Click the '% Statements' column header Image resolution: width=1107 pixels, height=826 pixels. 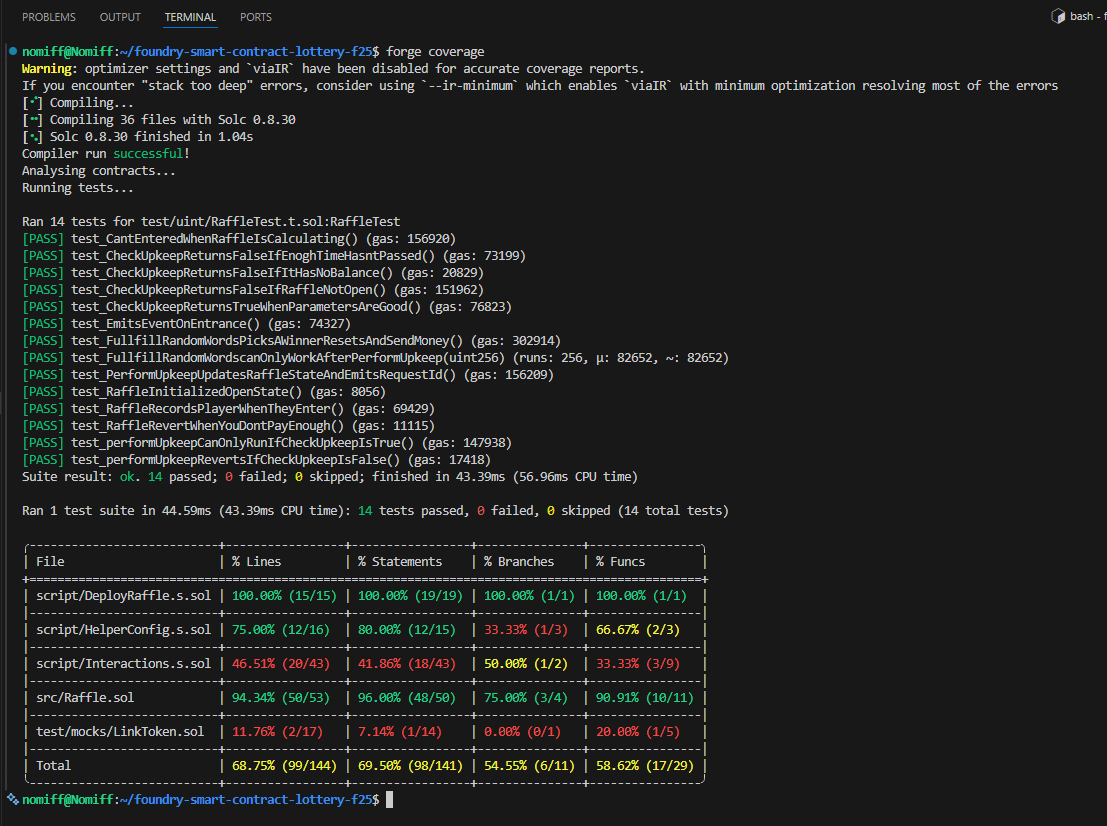click(x=400, y=561)
